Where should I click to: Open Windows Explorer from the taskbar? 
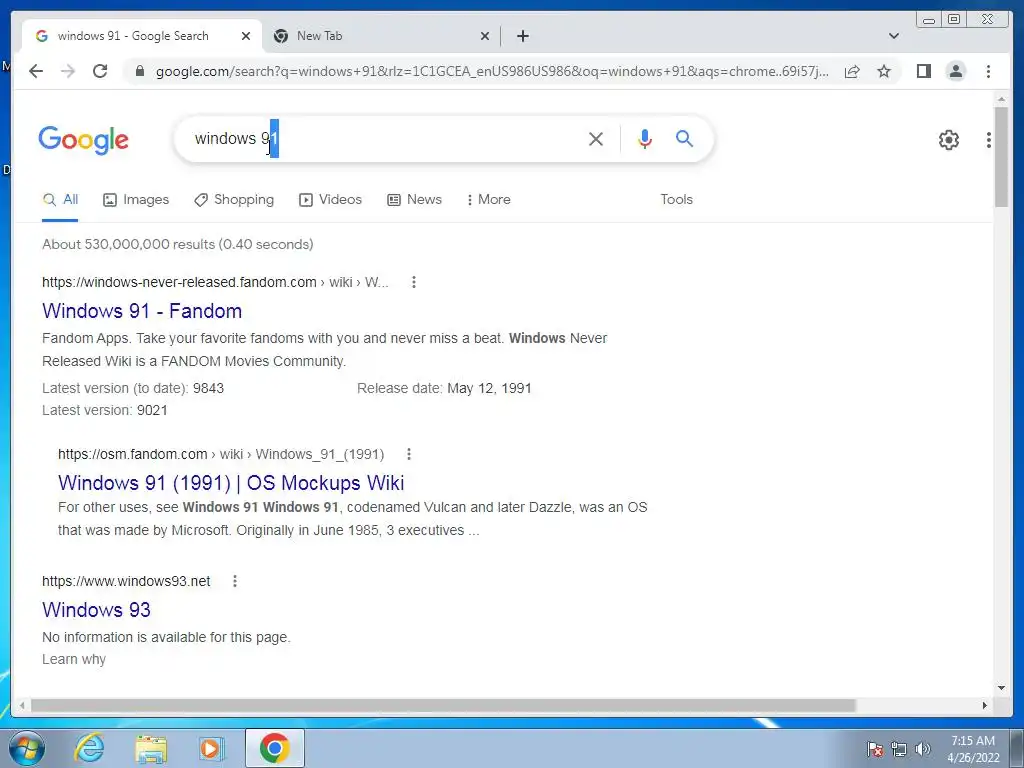tap(151, 748)
